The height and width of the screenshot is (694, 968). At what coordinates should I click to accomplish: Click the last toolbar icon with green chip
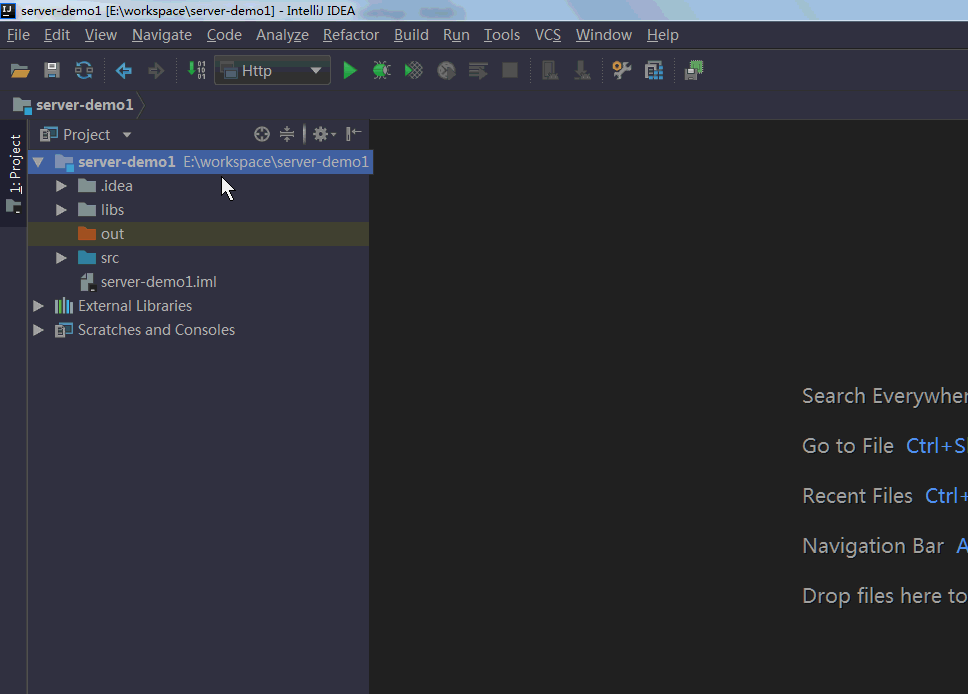pyautogui.click(x=694, y=70)
